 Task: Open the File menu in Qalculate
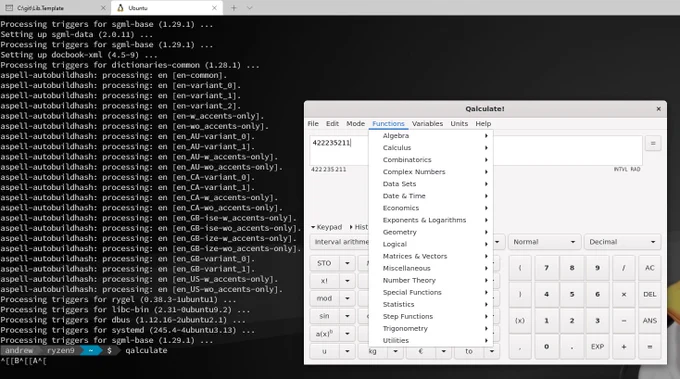tap(313, 124)
